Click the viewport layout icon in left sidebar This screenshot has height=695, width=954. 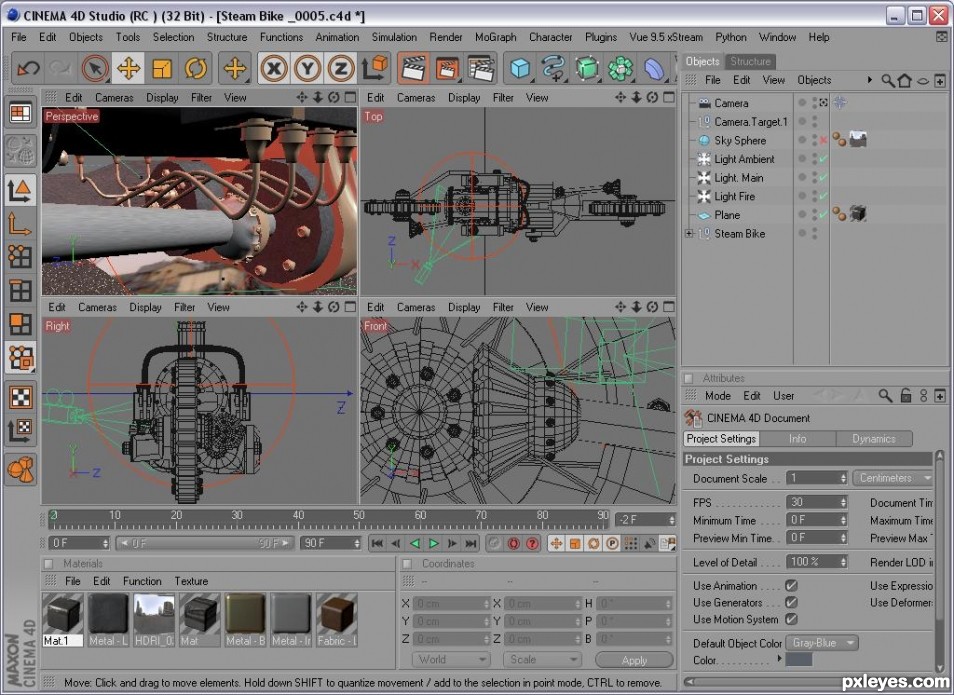click(20, 113)
